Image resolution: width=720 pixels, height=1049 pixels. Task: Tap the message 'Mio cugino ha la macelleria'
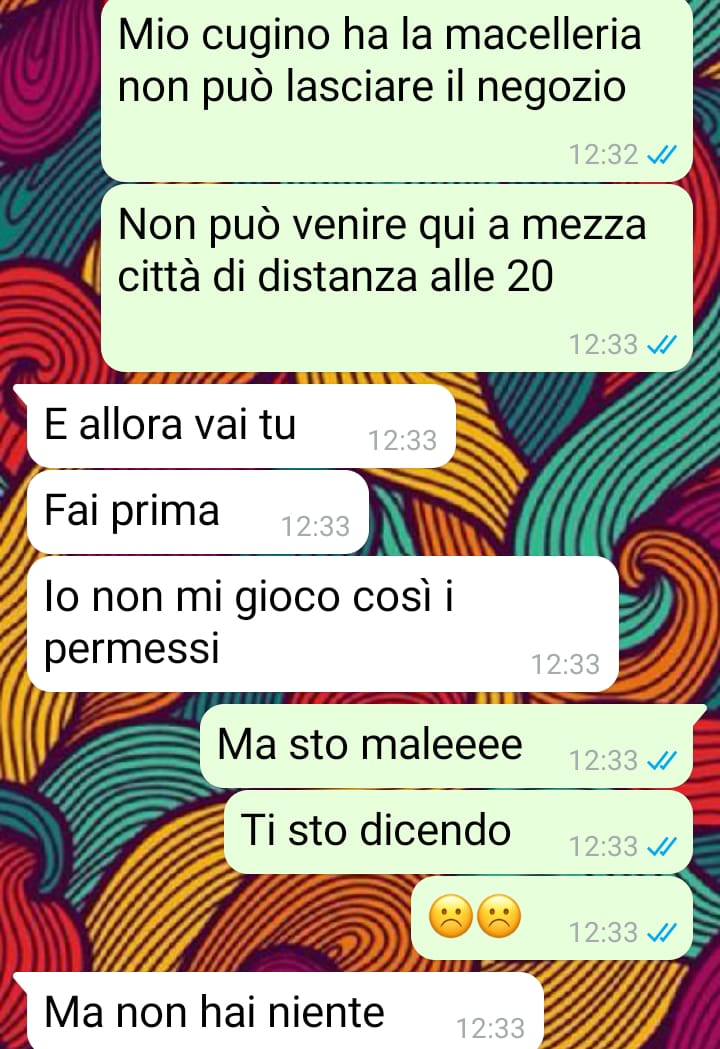pos(396,90)
